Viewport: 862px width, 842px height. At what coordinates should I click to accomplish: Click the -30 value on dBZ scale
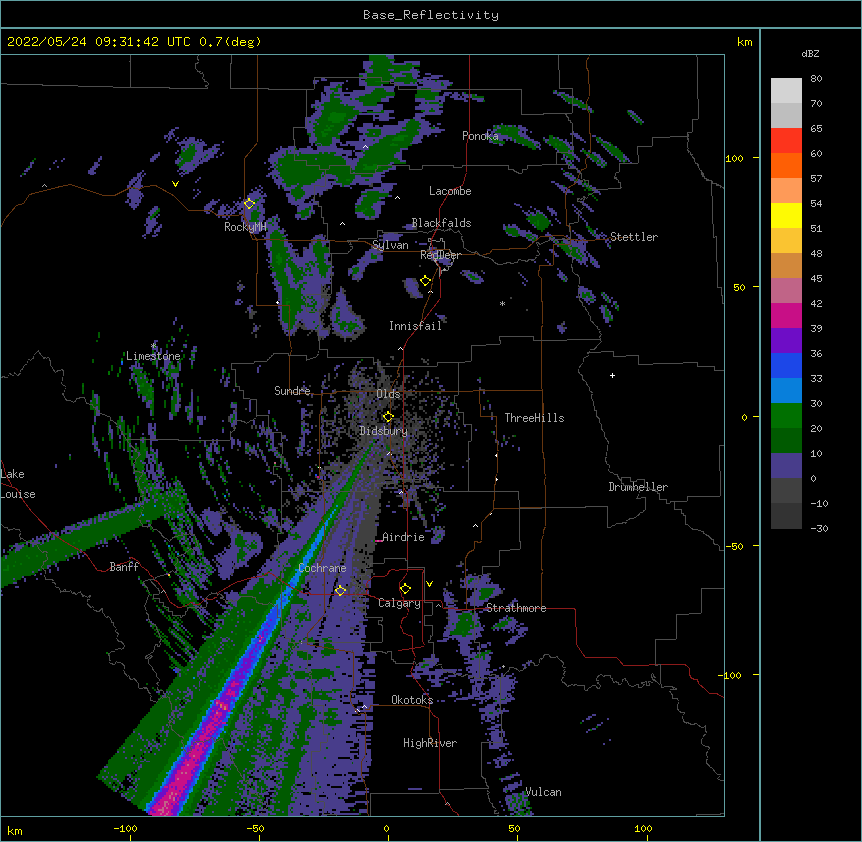coord(819,529)
